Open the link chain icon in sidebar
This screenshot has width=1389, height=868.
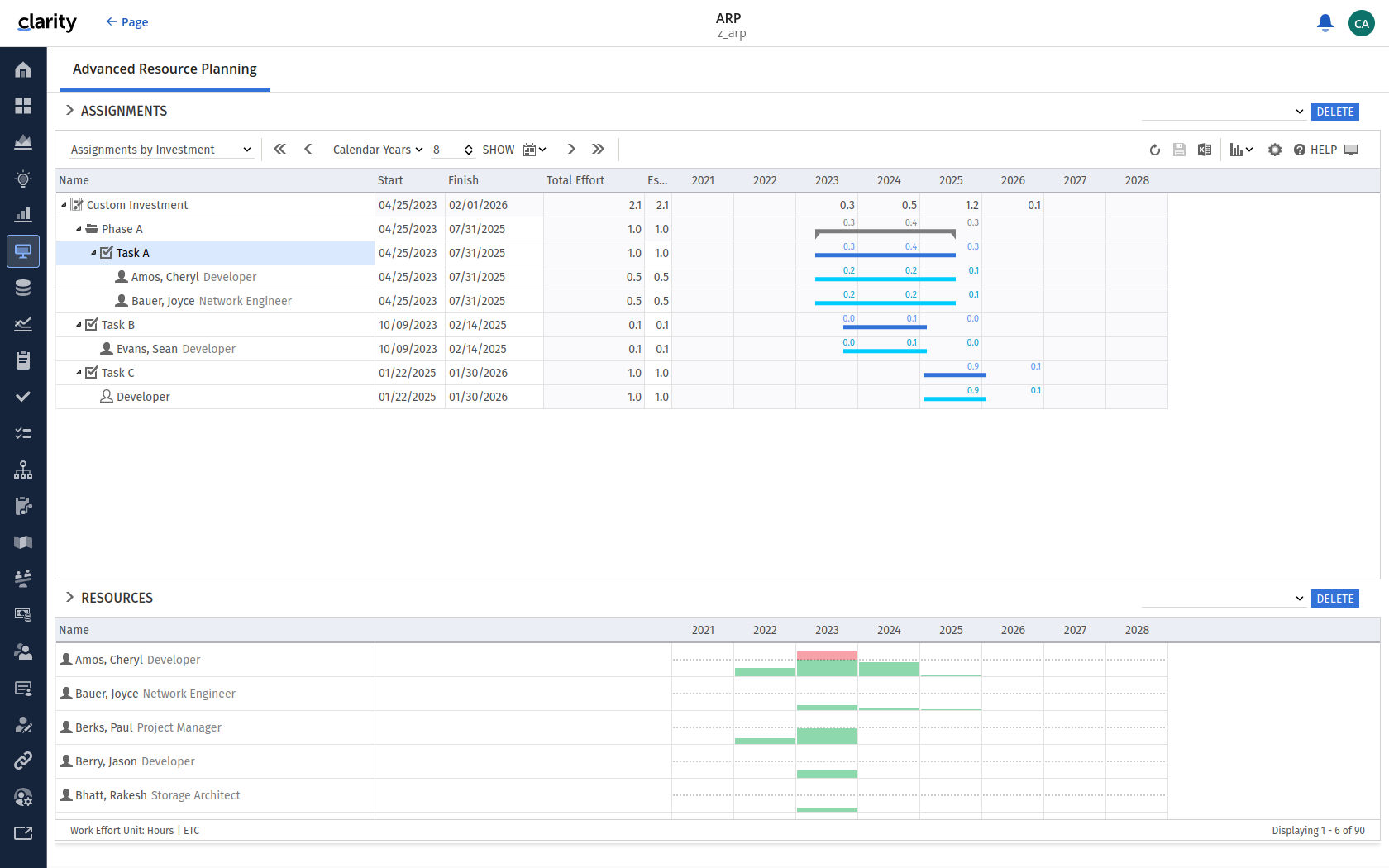pyautogui.click(x=23, y=761)
